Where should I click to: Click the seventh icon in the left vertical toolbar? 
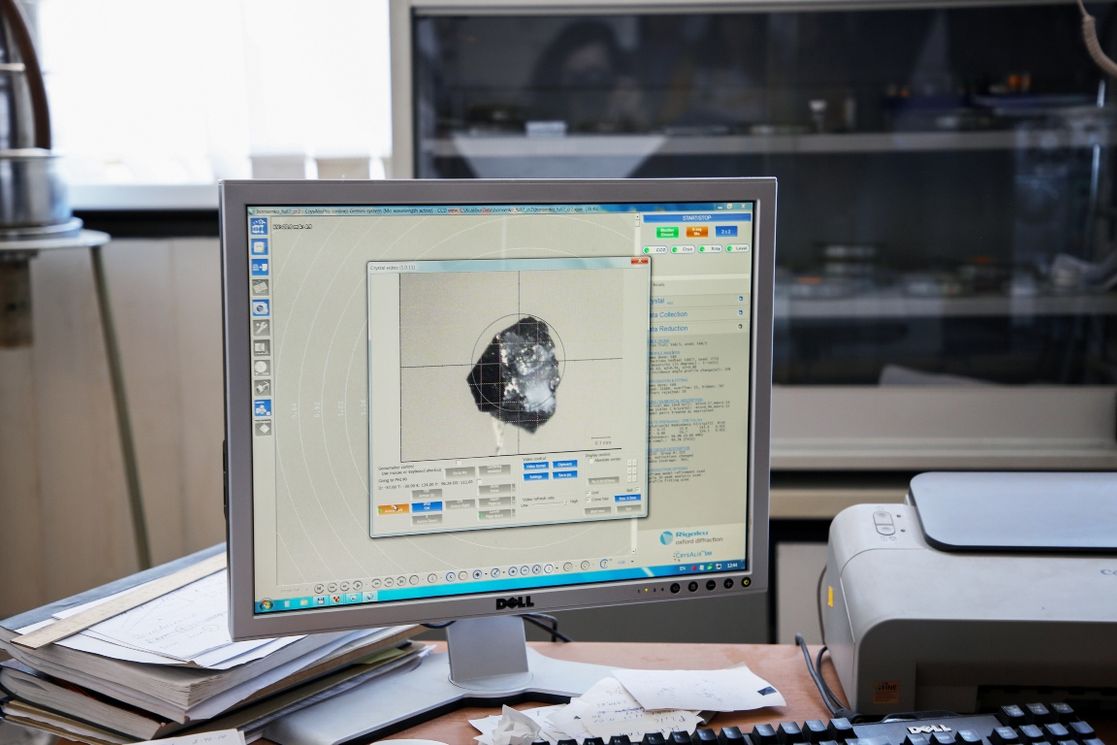pyautogui.click(x=262, y=348)
